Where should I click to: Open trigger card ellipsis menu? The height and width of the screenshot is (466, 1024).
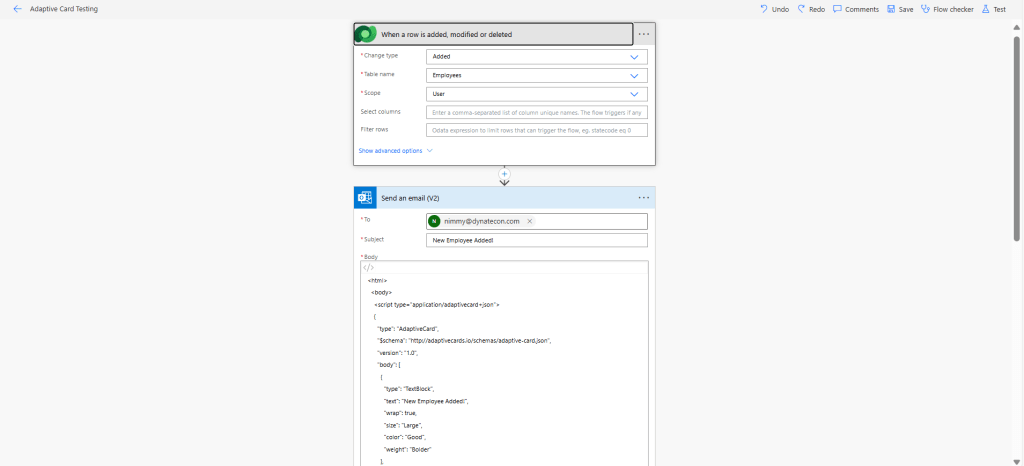tap(644, 34)
